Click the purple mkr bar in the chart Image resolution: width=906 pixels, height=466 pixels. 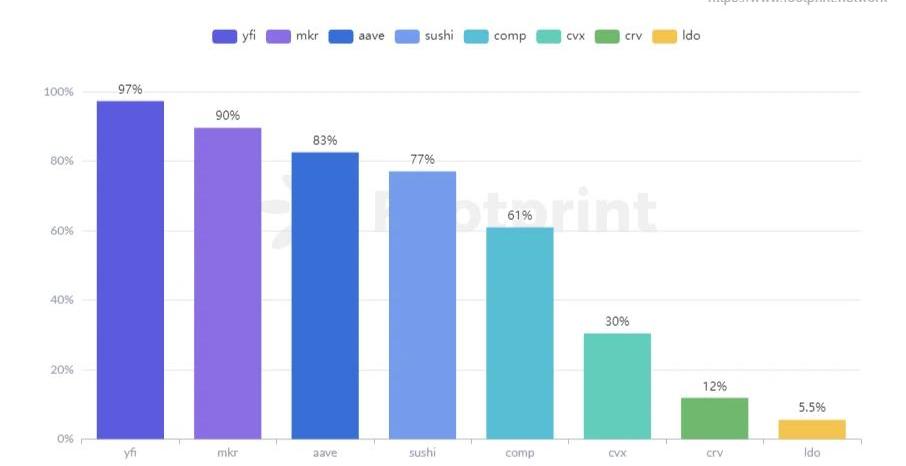pos(227,283)
